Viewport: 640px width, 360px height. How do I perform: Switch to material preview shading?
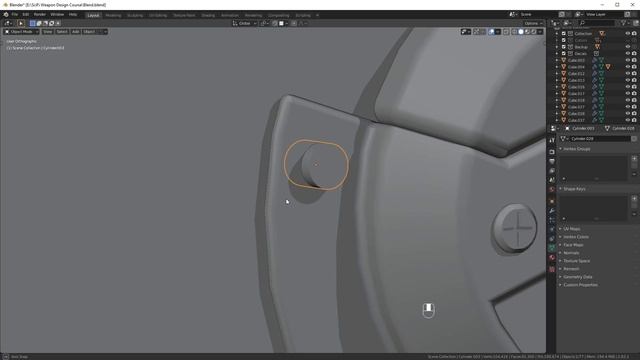(527, 31)
